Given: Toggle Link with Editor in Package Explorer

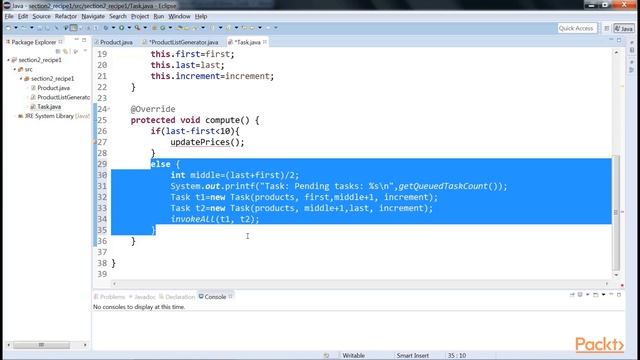Looking at the screenshot, I should (x=65, y=51).
